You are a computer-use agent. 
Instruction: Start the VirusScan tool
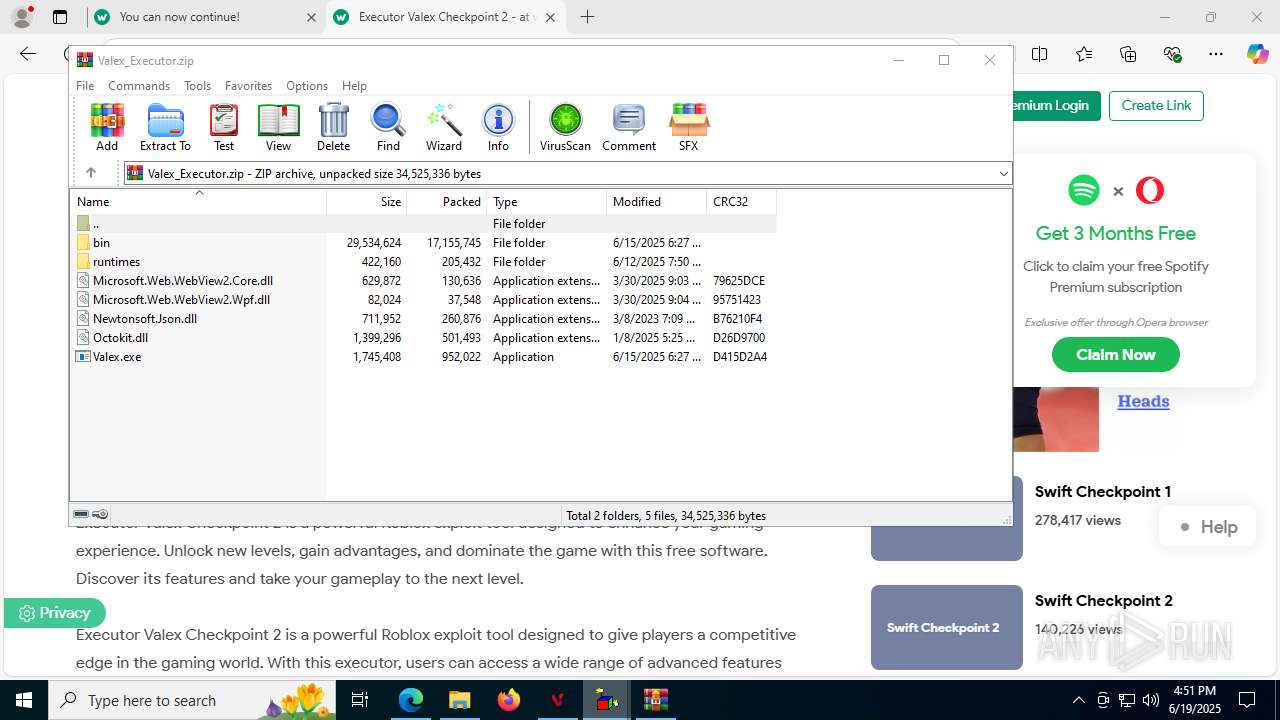(565, 127)
